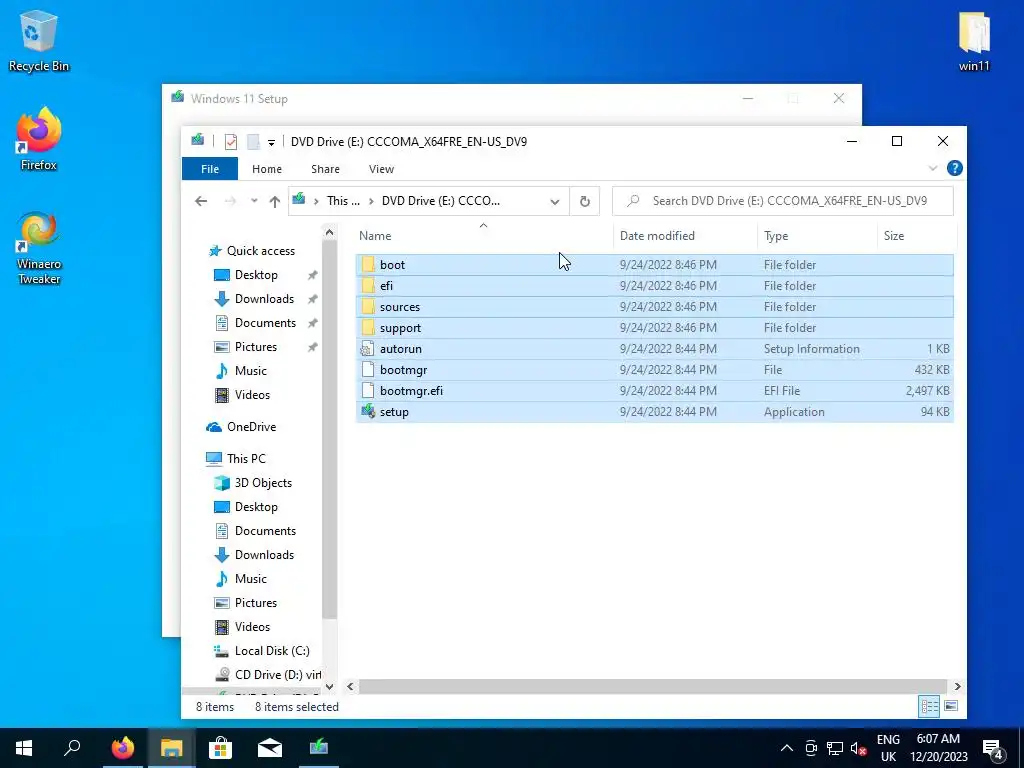Click the New folder quick access toolbar icon

[x=253, y=141]
